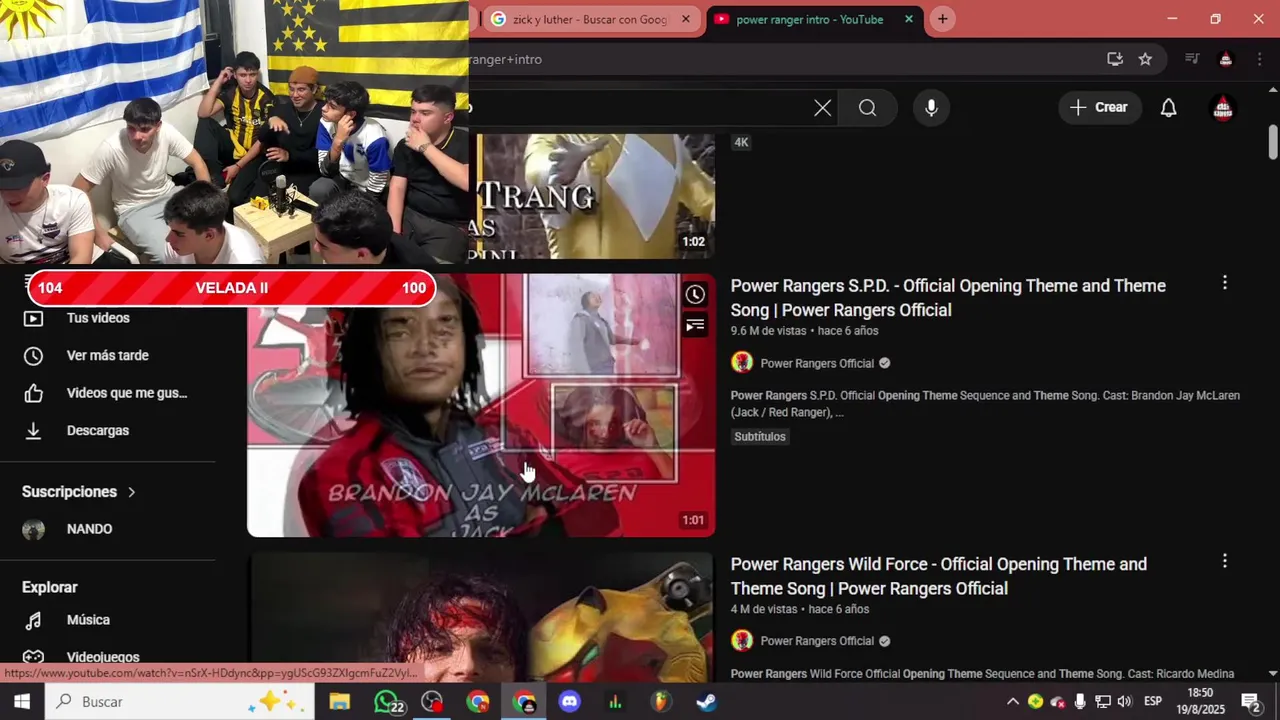Open the Chrome media controls icon
The height and width of the screenshot is (720, 1280).
(x=1192, y=59)
